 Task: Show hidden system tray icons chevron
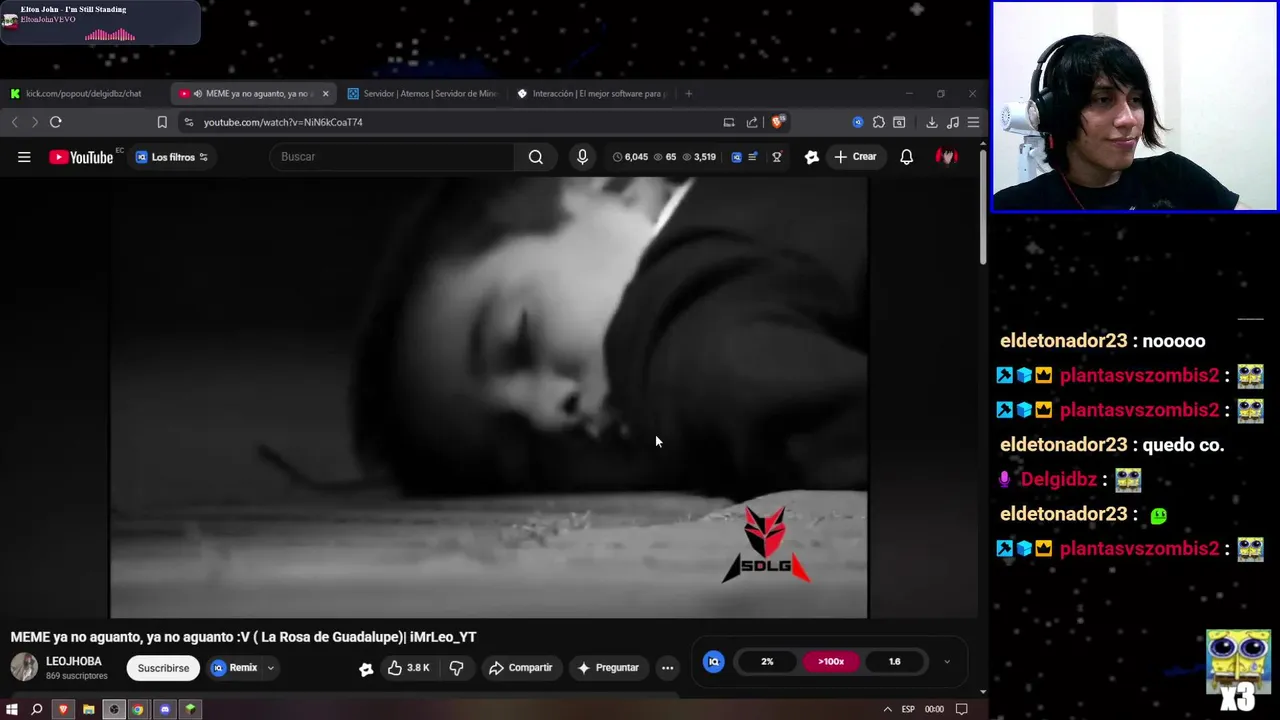[887, 709]
